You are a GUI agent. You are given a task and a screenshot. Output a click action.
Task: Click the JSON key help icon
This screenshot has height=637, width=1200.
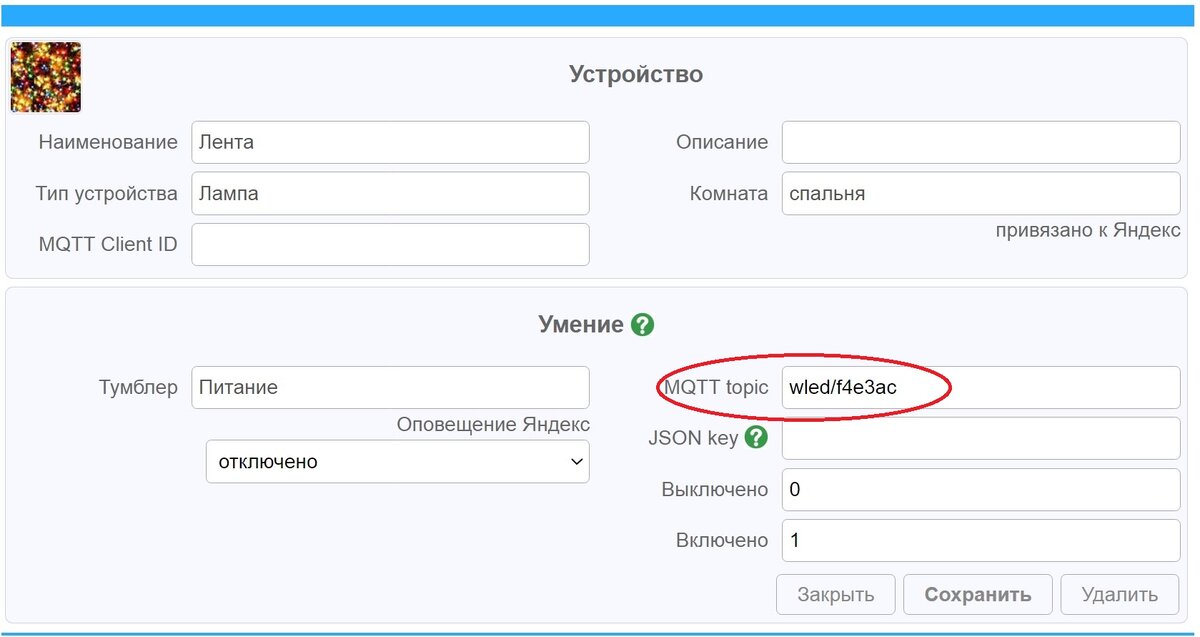[757, 437]
